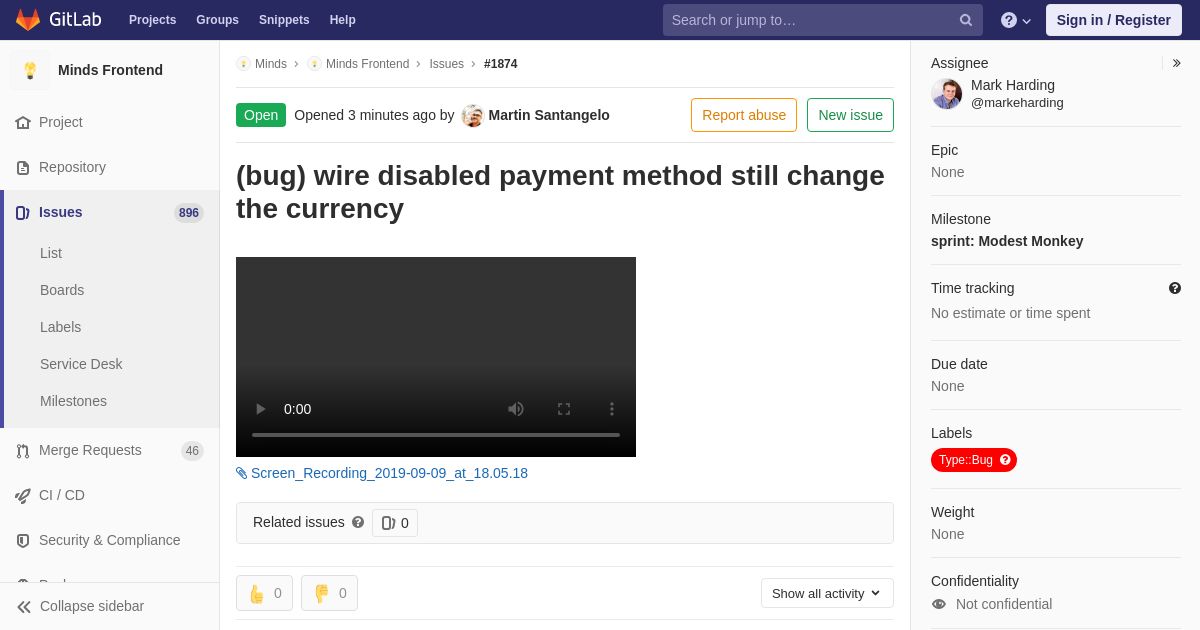
Task: Click the Time tracking help icon
Action: click(x=1175, y=288)
